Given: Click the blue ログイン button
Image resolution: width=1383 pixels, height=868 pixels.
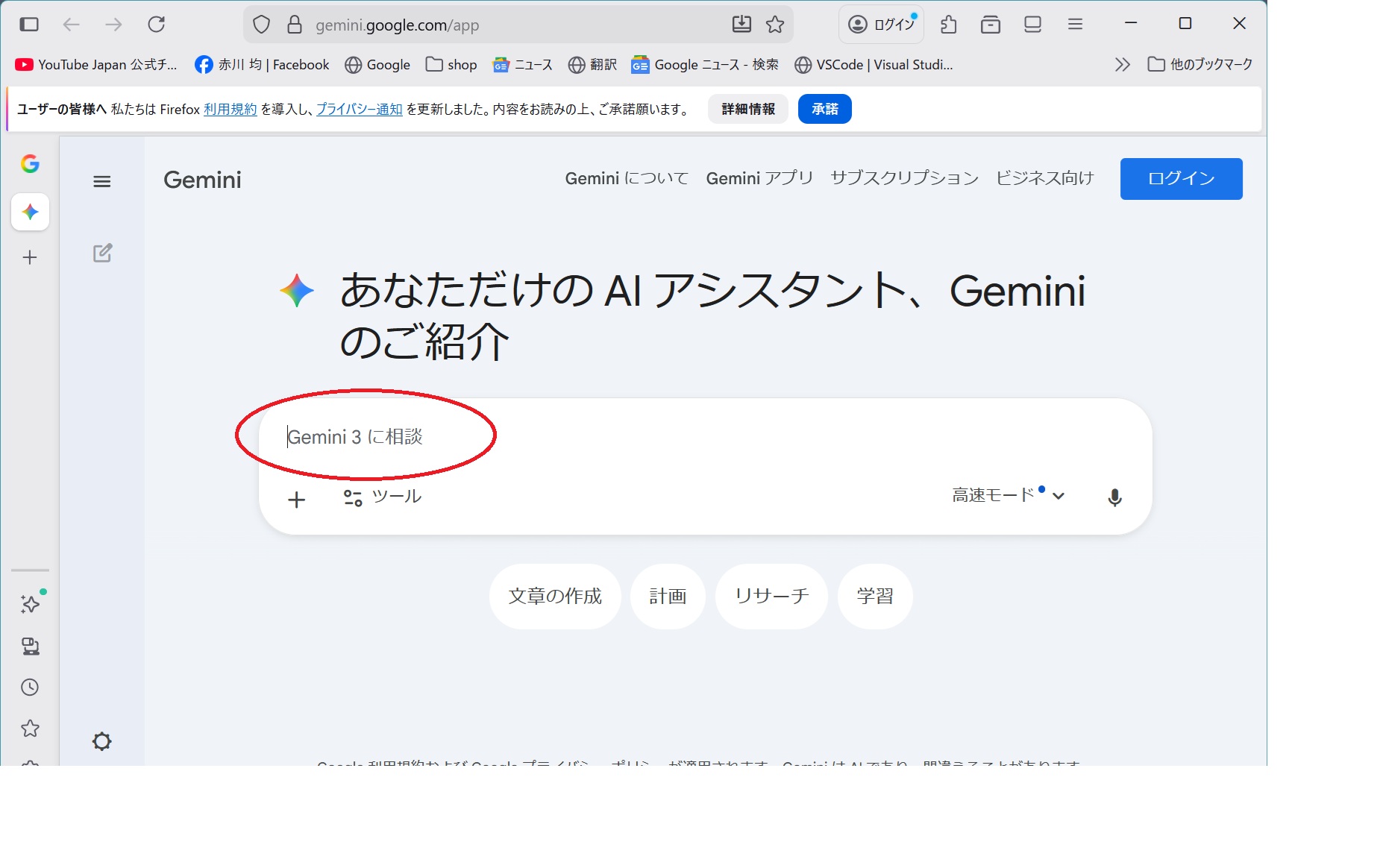Looking at the screenshot, I should 1181,179.
